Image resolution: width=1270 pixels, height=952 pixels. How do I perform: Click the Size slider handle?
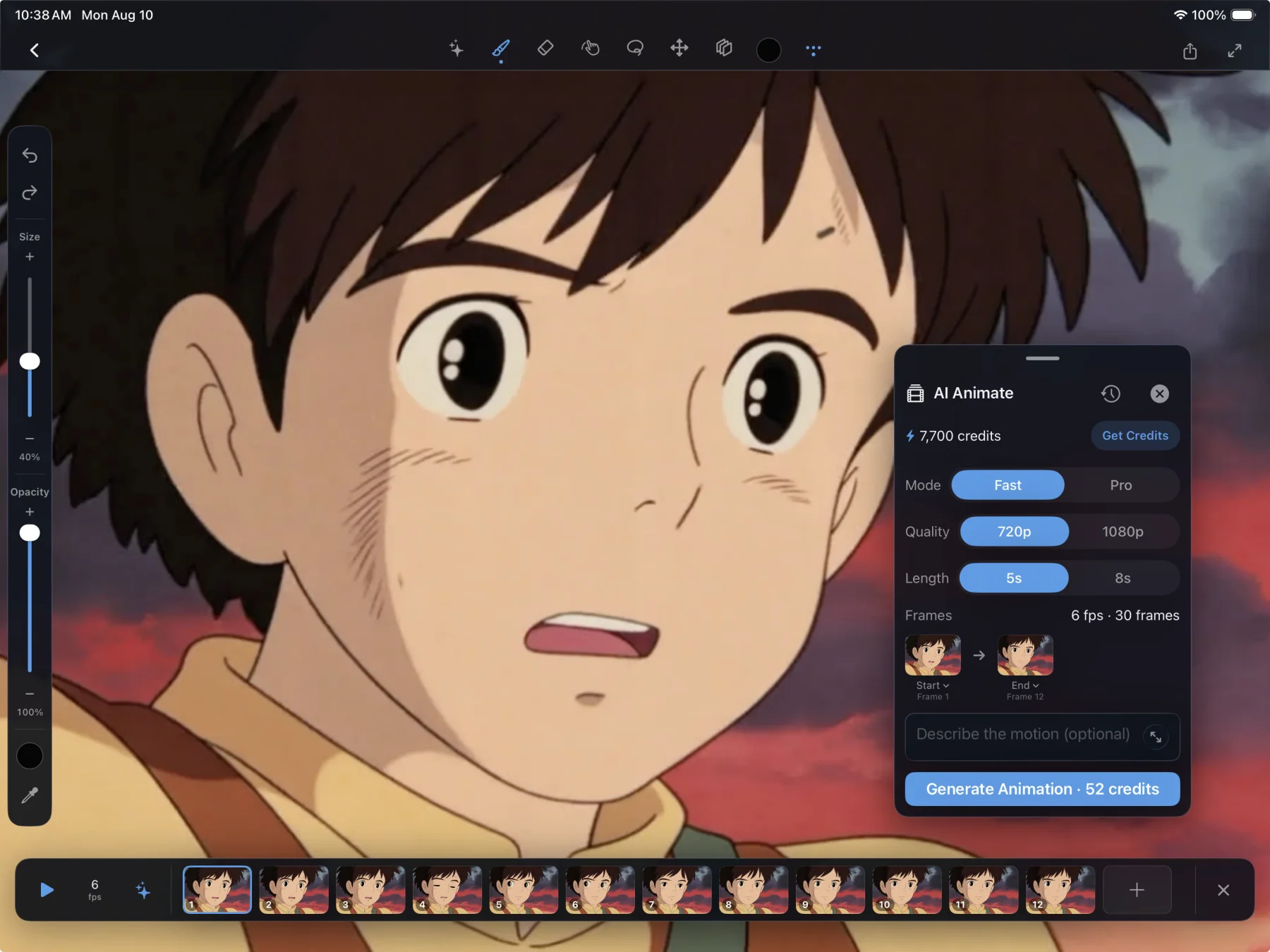point(30,361)
